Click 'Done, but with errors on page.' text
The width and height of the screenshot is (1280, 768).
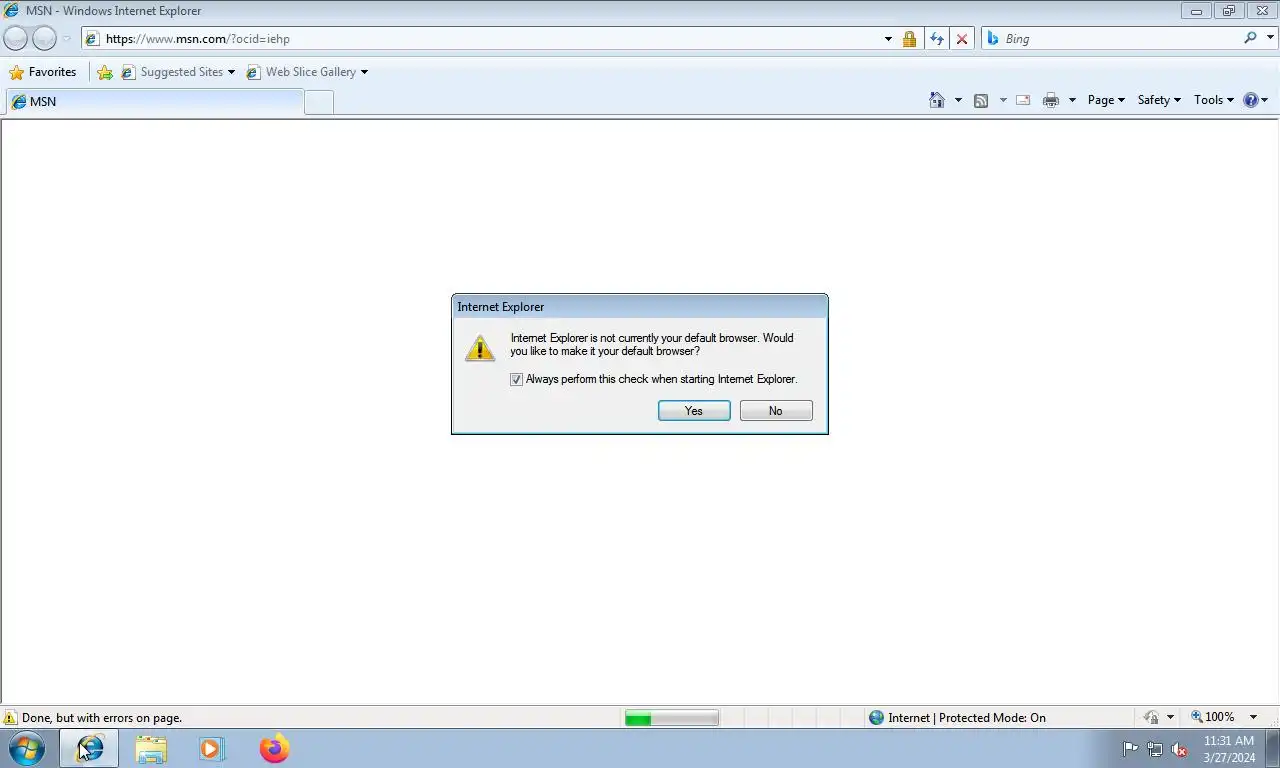(102, 718)
